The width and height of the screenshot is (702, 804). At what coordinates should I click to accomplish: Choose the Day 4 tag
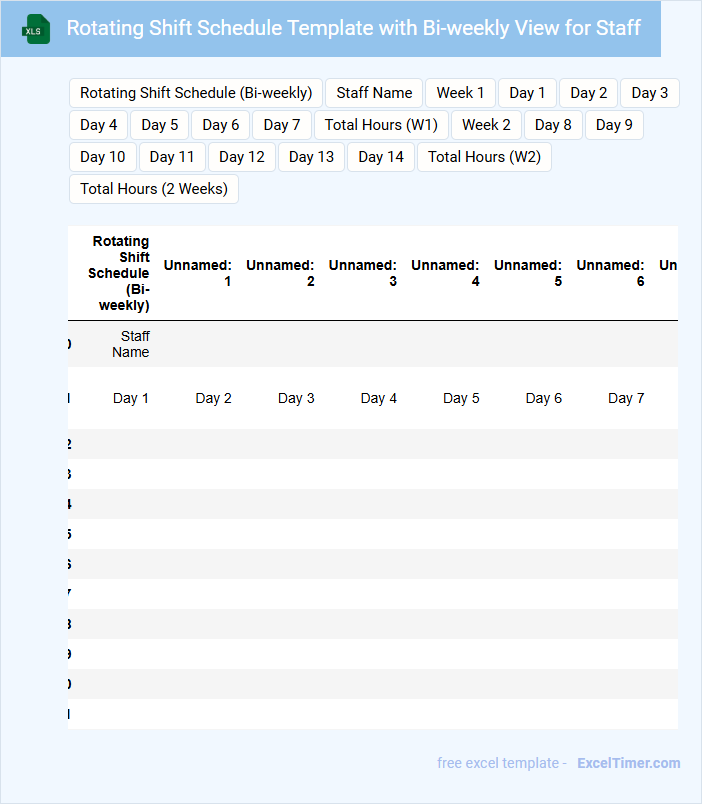pyautogui.click(x=98, y=125)
